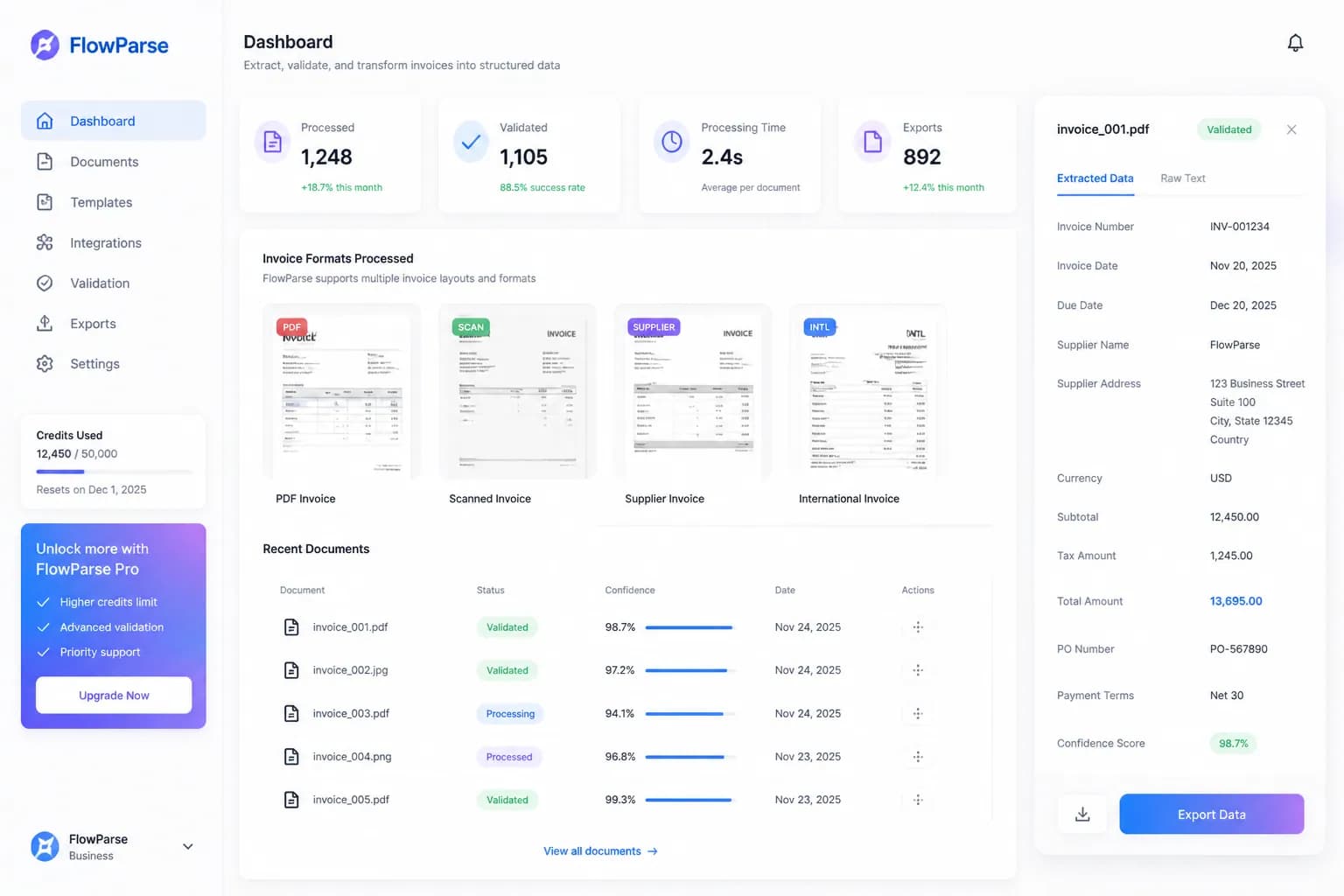Expand the FlowParse Business account chevron
This screenshot has width=1344, height=896.
pyautogui.click(x=187, y=846)
